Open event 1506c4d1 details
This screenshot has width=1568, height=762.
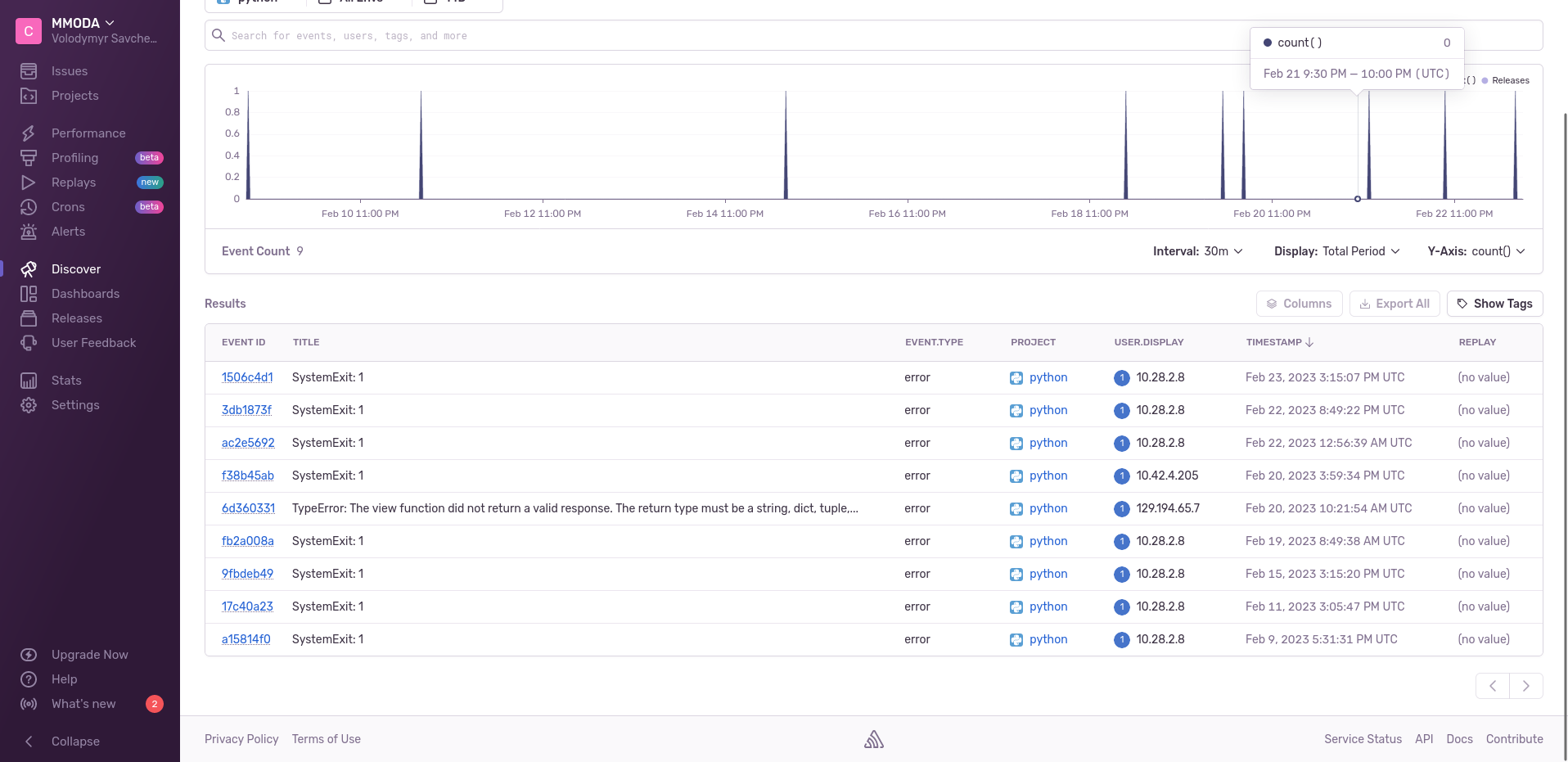[247, 377]
